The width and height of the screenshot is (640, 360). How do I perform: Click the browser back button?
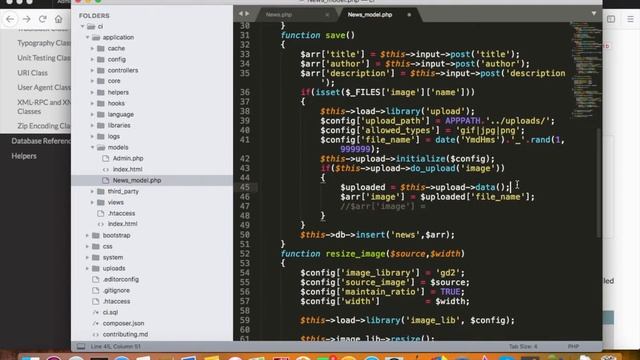[10, 19]
